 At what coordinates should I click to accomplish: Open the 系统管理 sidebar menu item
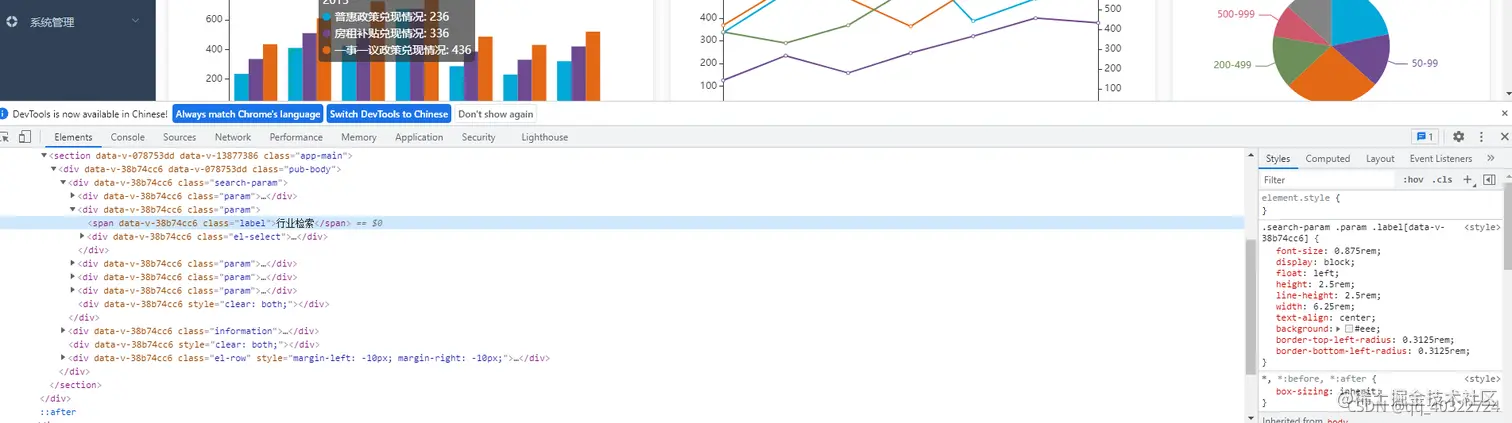(x=78, y=21)
